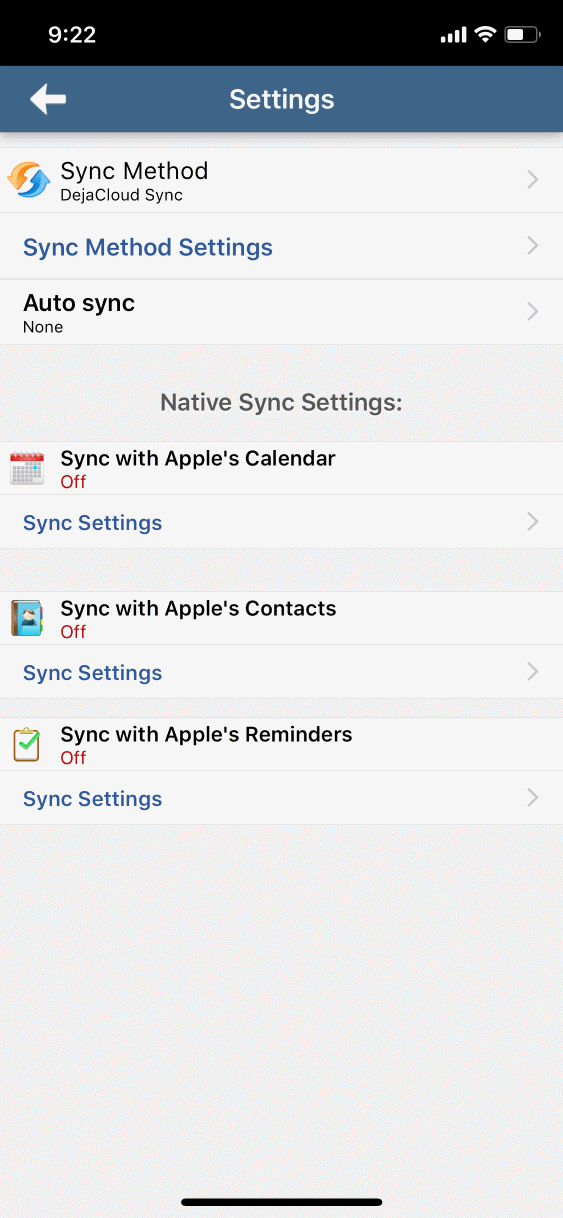Tap the Reminders clipboard checkmark icon
Image resolution: width=563 pixels, height=1218 pixels.
click(x=27, y=745)
